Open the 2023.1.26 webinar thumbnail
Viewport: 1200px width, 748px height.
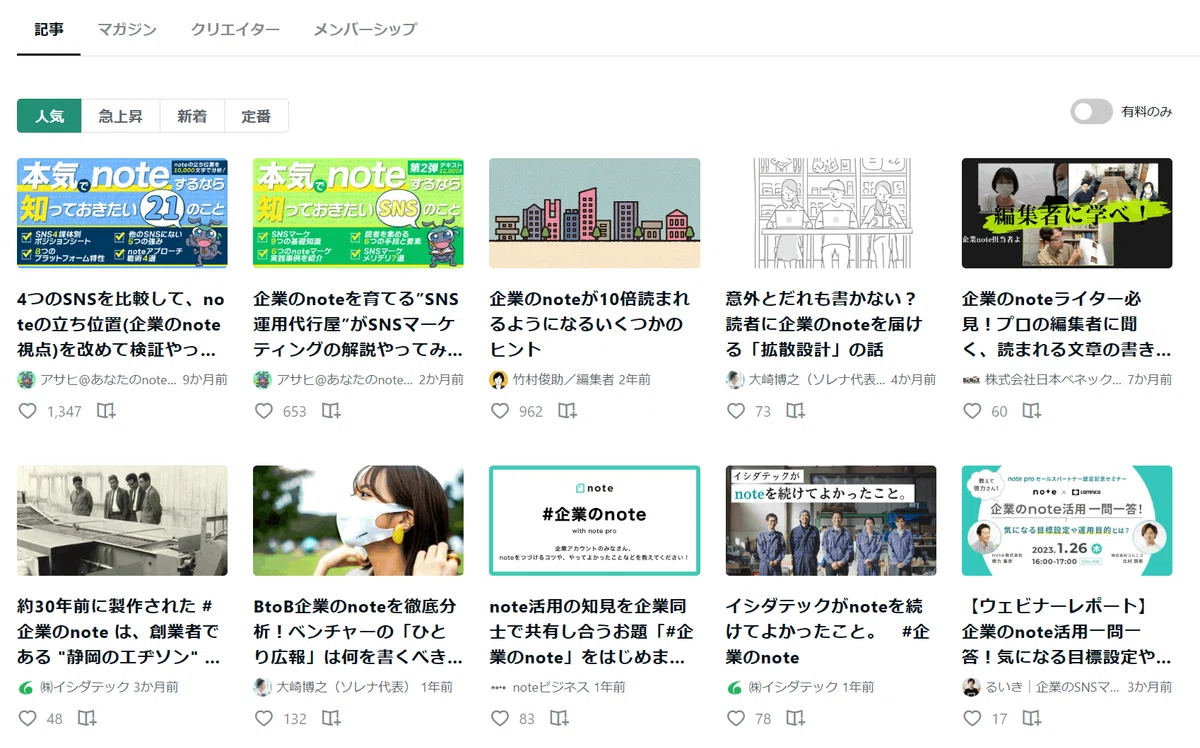tap(1066, 521)
